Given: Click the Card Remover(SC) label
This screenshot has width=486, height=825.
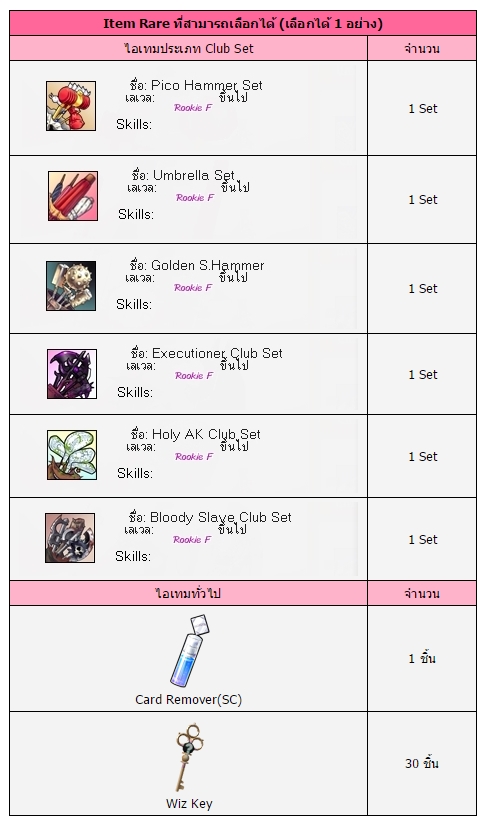Looking at the screenshot, I should click(x=189, y=699).
